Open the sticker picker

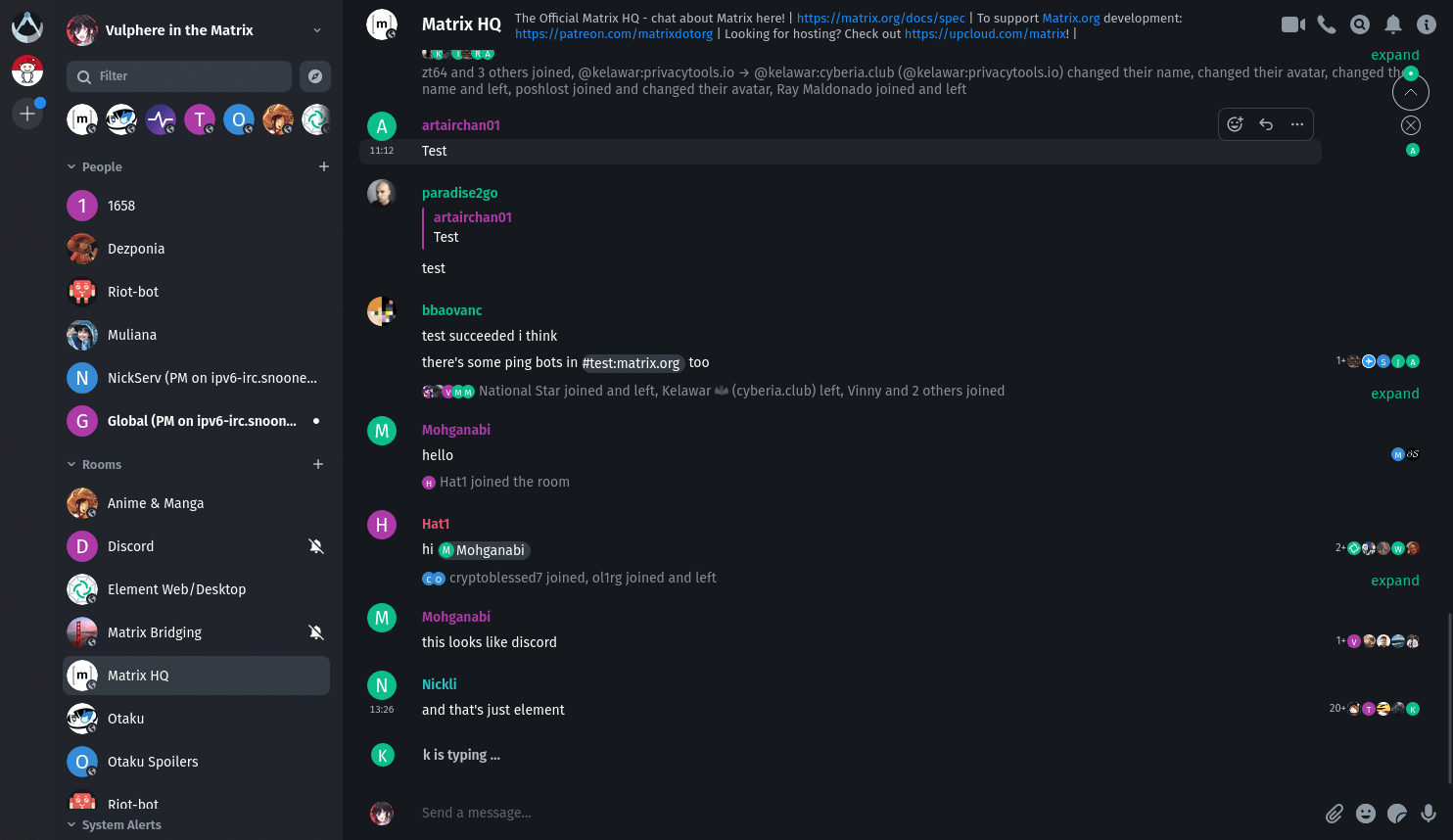click(1397, 813)
